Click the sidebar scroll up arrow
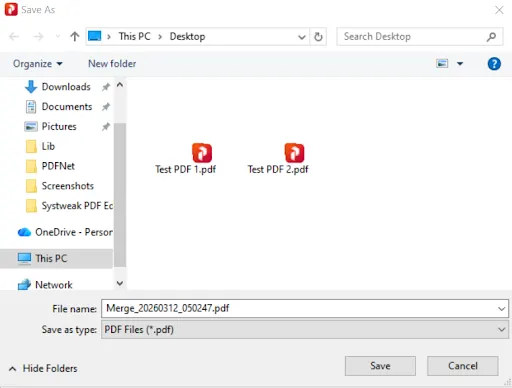Viewport: 512px width, 388px height. tap(120, 85)
